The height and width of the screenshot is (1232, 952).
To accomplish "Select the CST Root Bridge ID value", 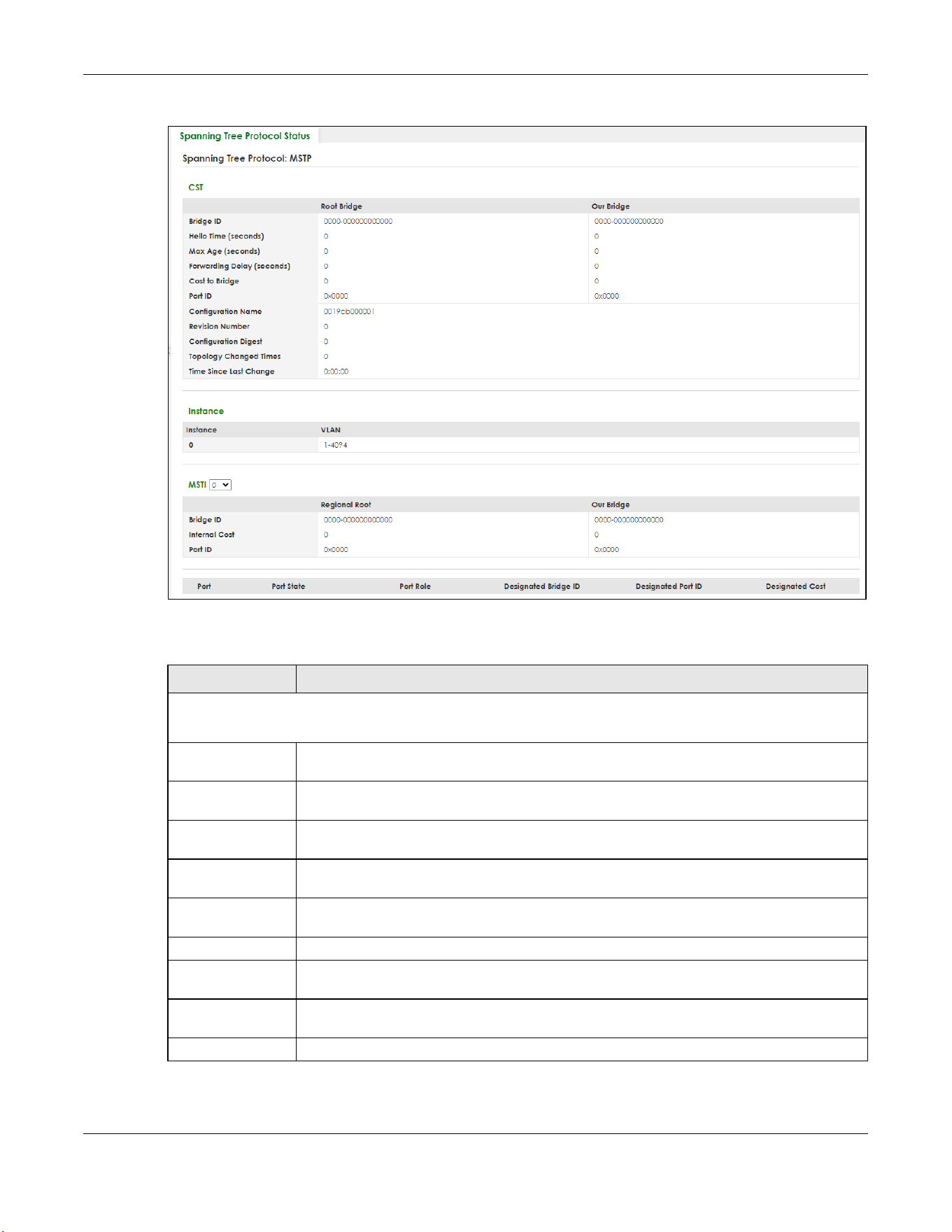I will (358, 222).
